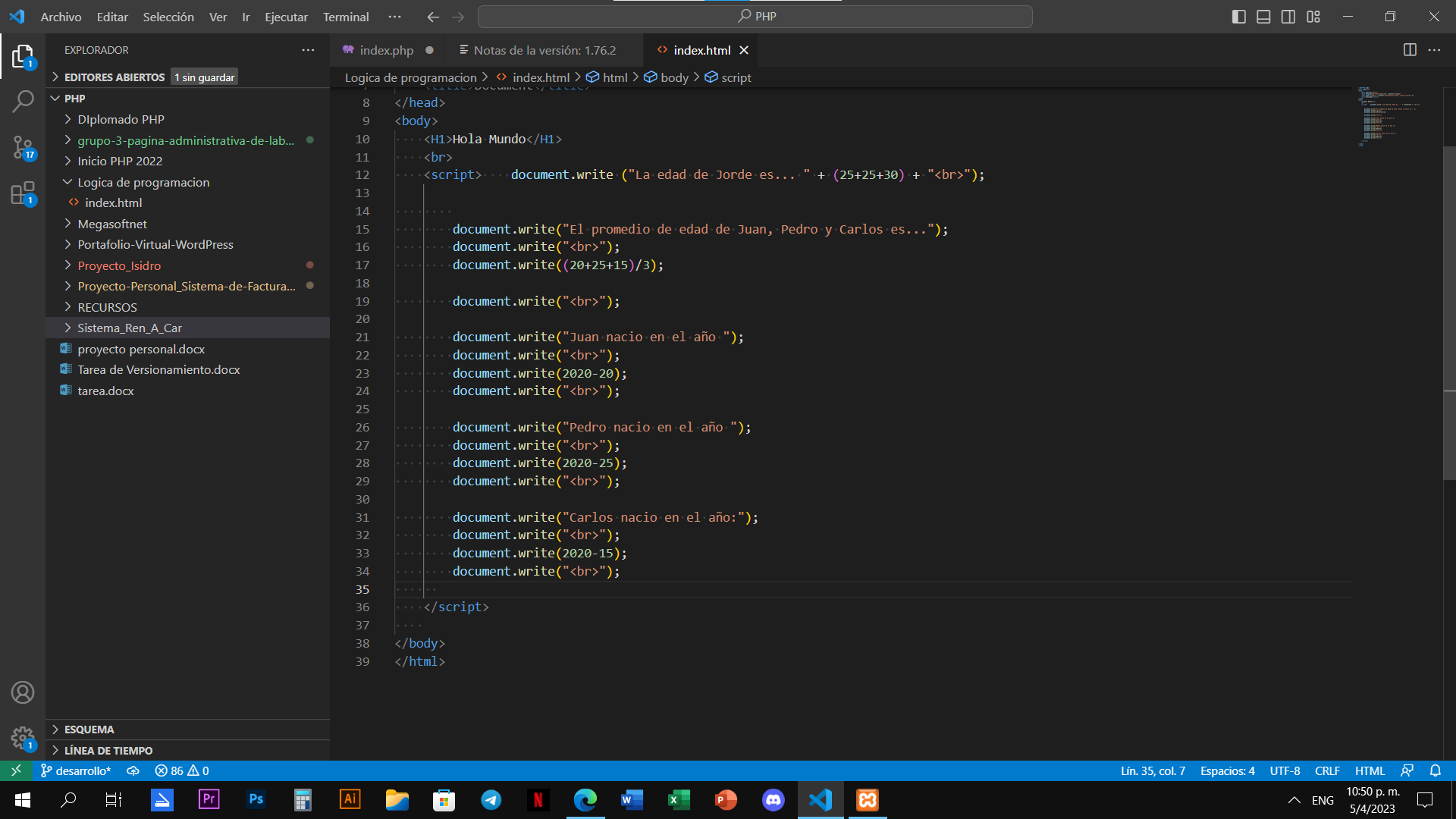Toggle the bottom panel visibility
The height and width of the screenshot is (819, 1456).
coord(1263,17)
